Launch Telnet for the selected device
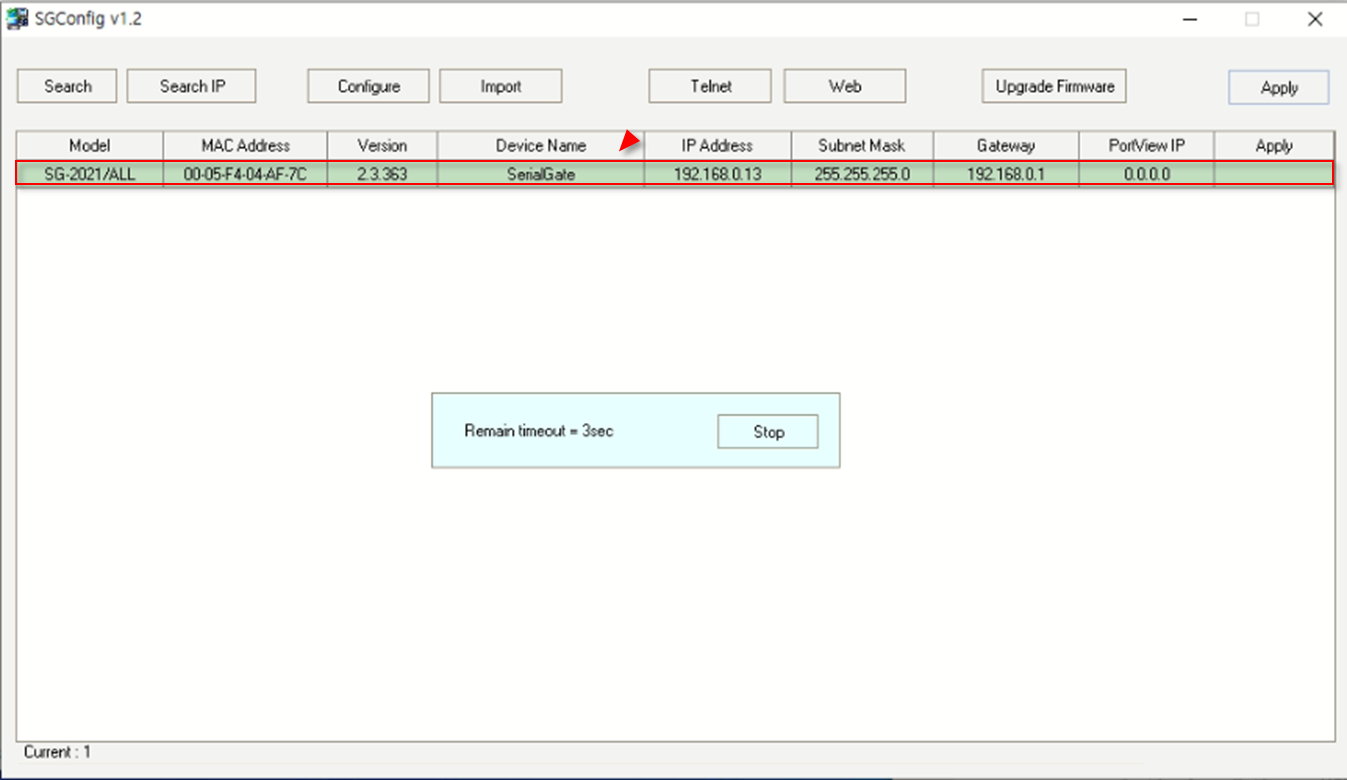The image size is (1347, 780). [710, 86]
